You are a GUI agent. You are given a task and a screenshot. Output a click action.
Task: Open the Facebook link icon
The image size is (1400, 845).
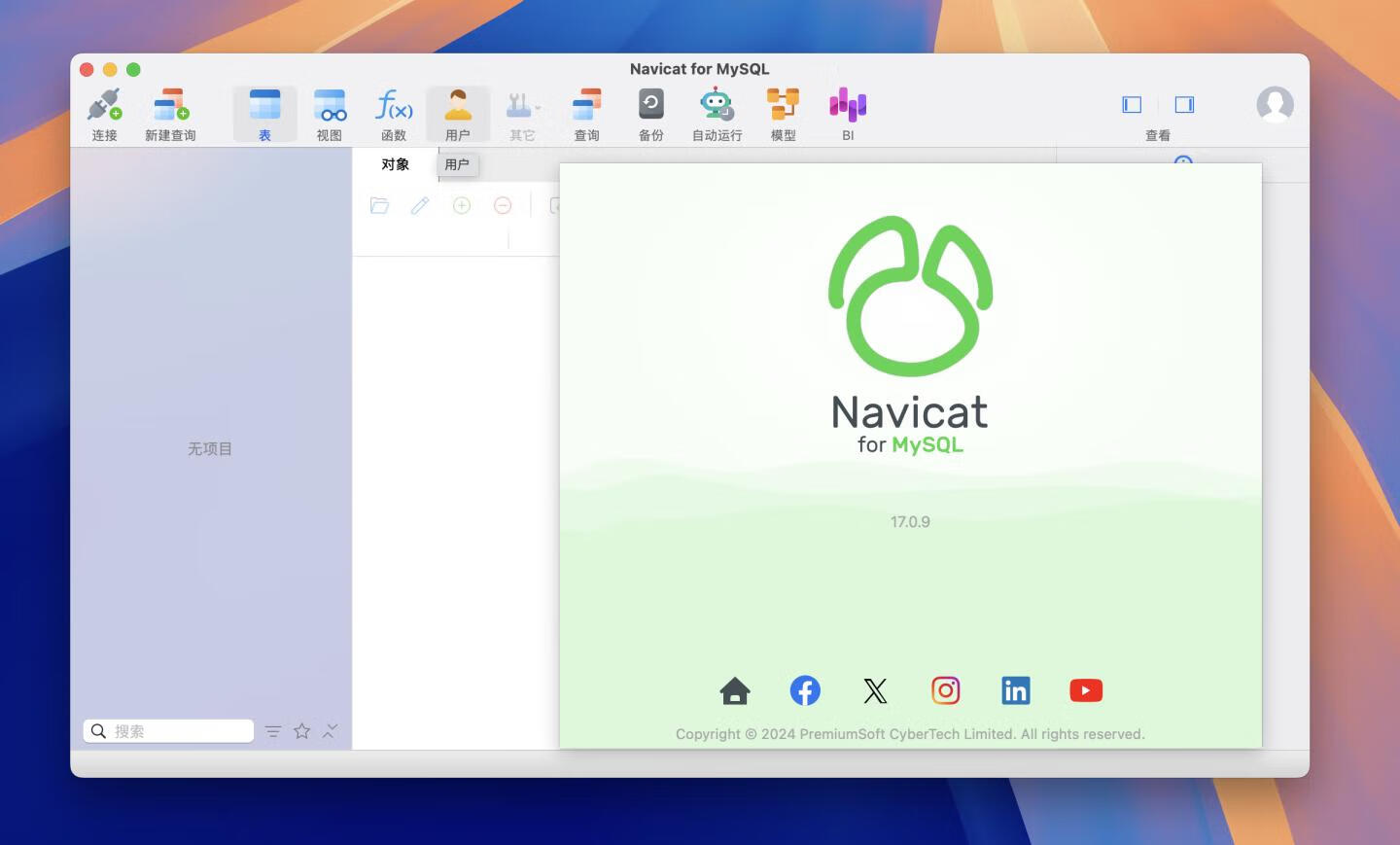point(805,690)
